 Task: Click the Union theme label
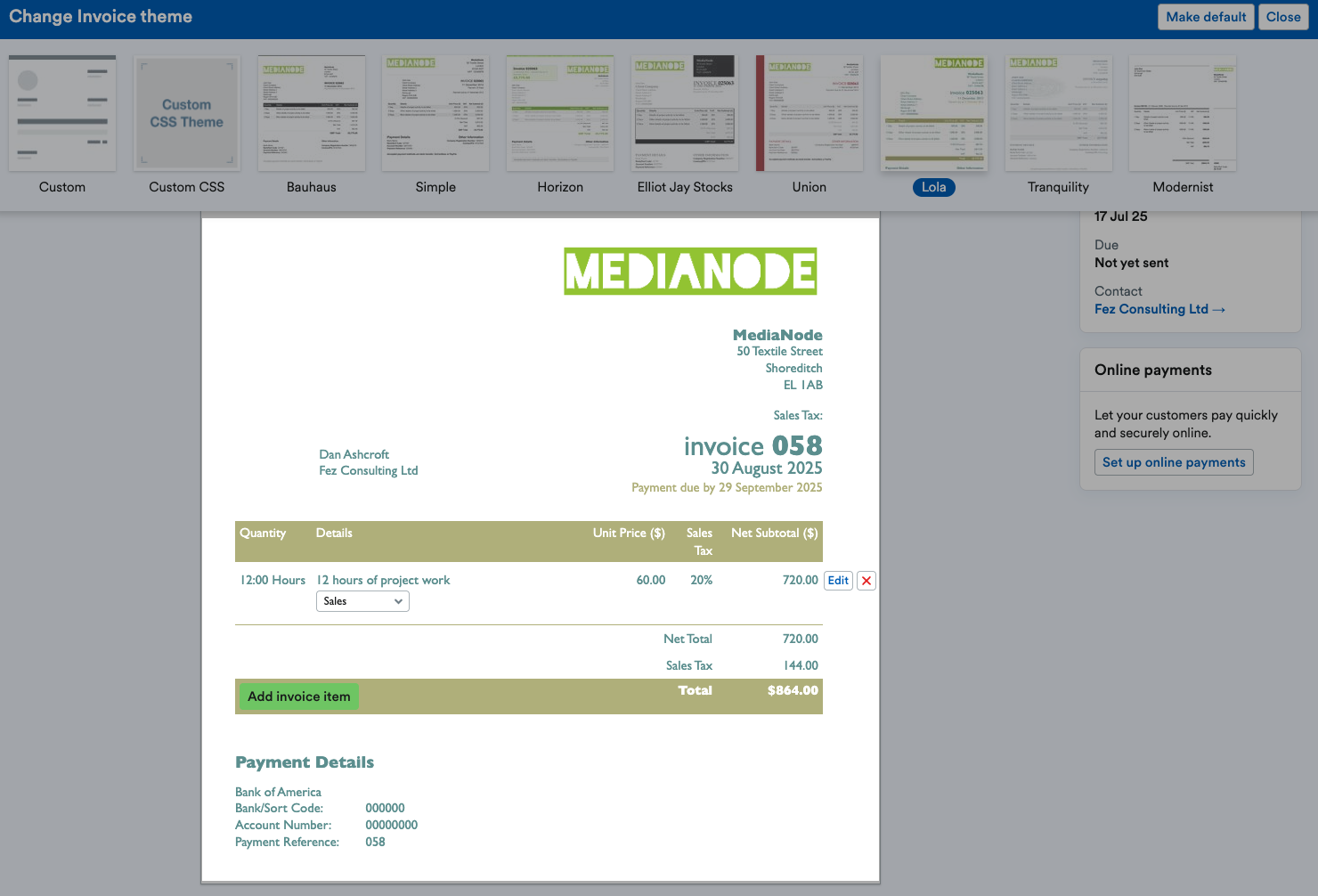pyautogui.click(x=810, y=187)
